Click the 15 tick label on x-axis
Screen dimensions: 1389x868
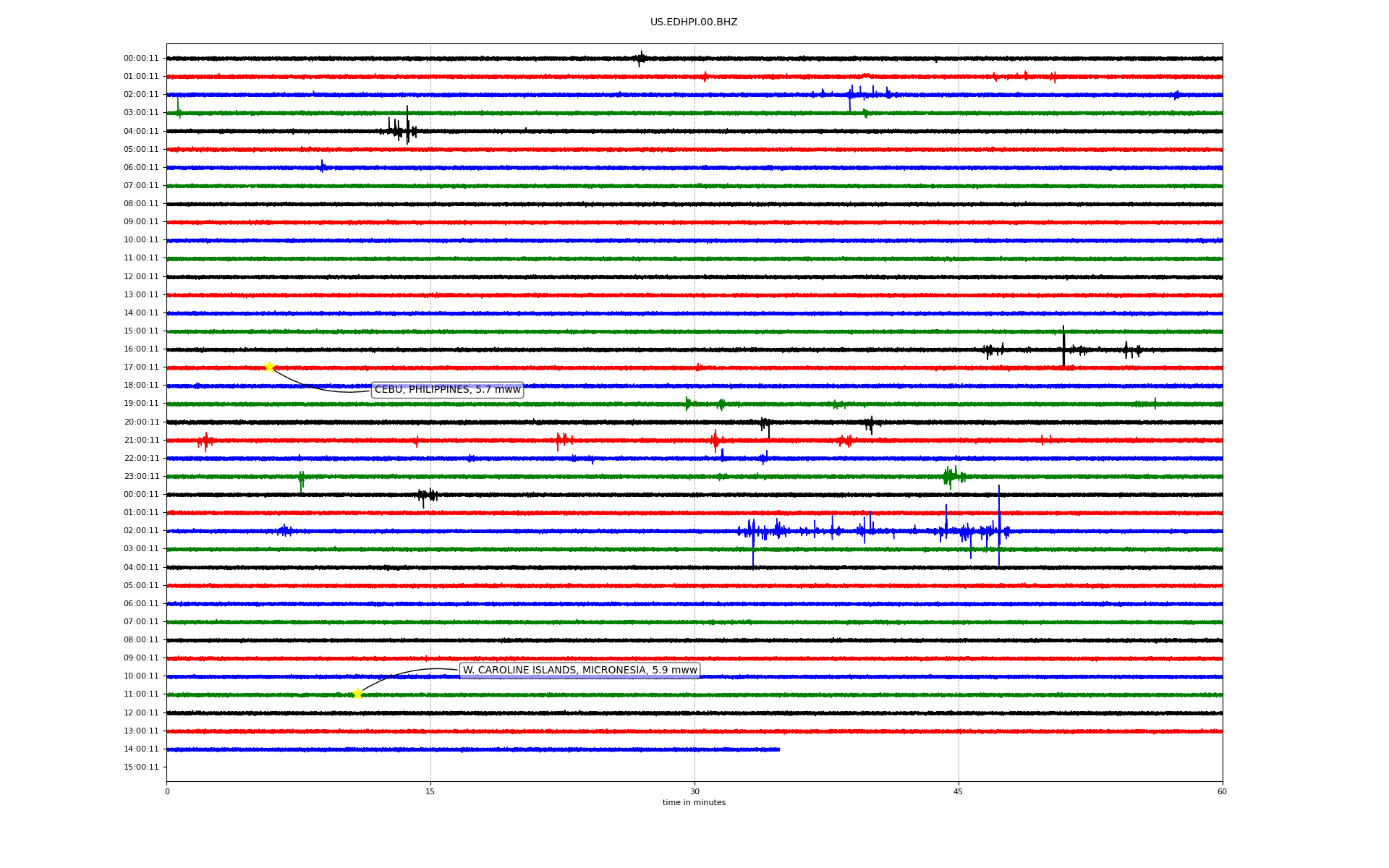430,791
